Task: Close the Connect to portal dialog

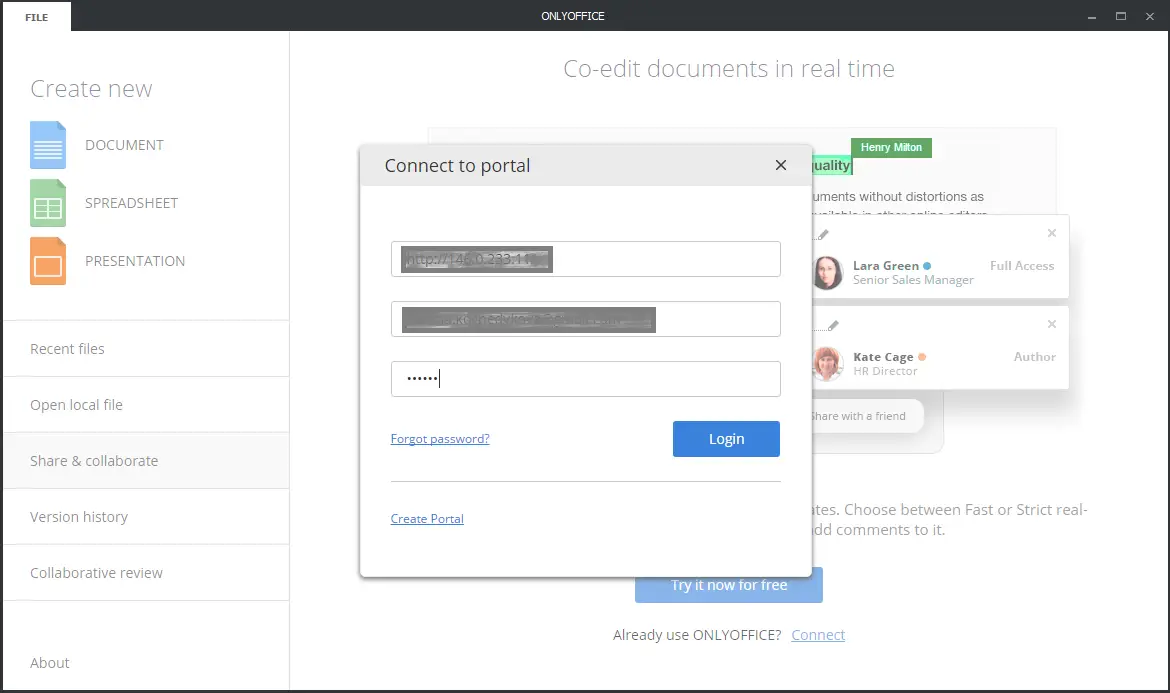Action: click(x=780, y=165)
